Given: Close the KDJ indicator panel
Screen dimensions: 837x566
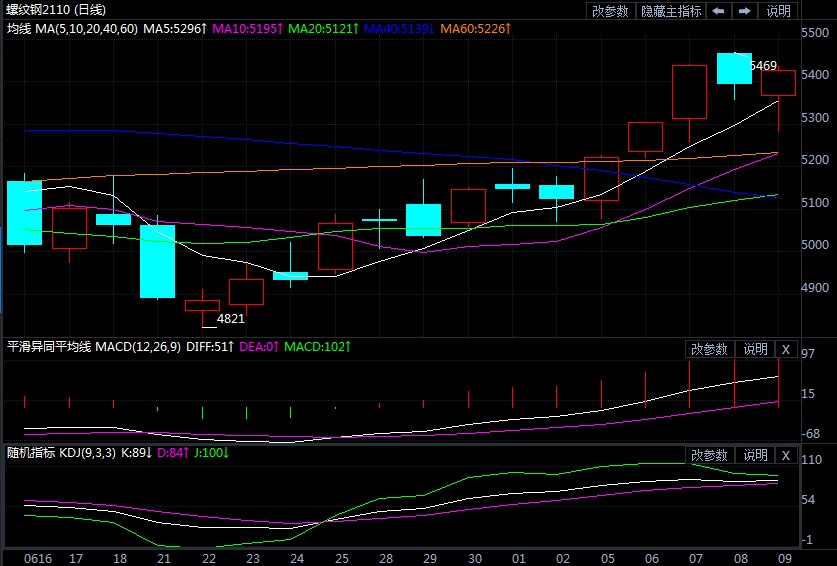Looking at the screenshot, I should click(785, 455).
